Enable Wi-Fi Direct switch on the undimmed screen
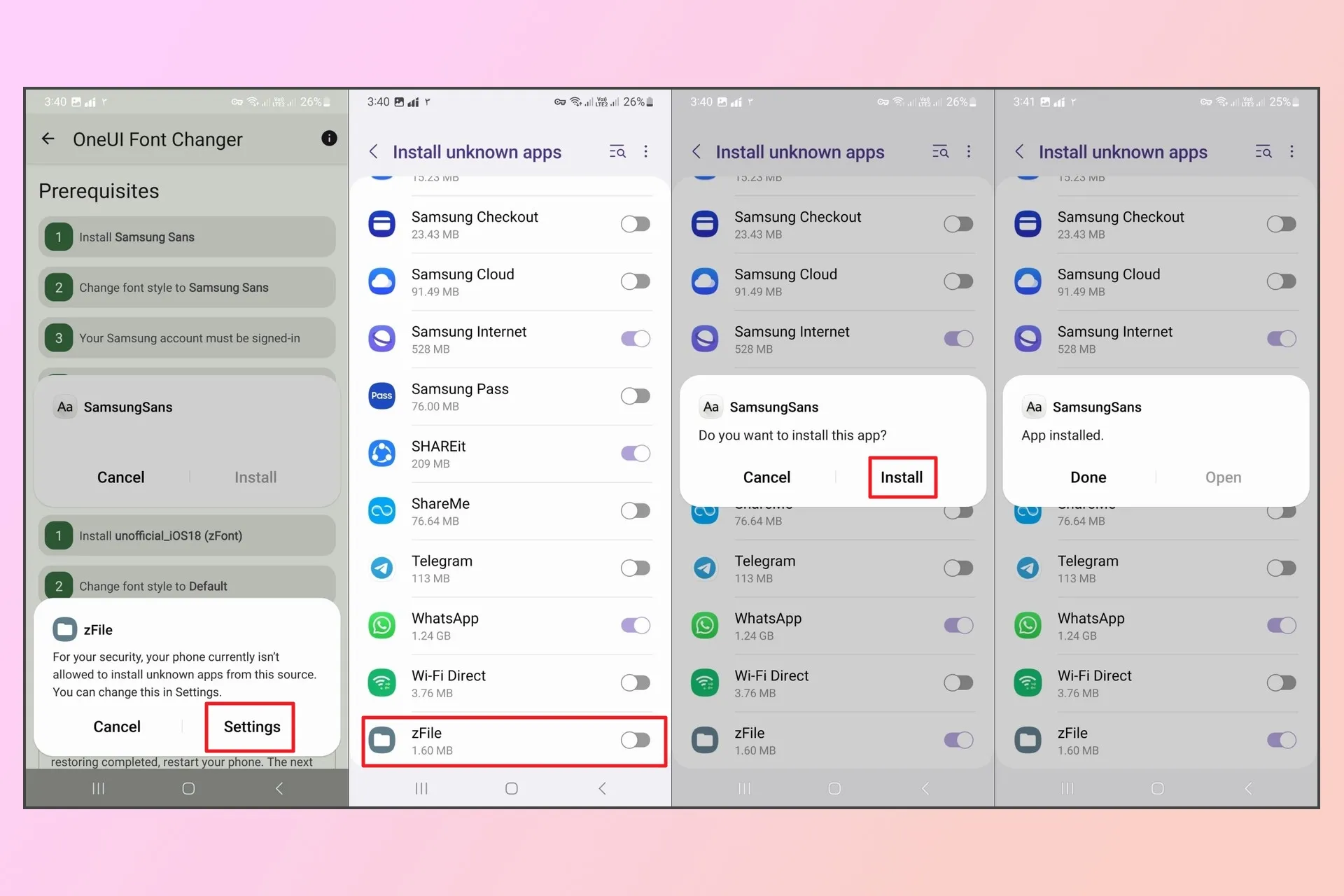 636,683
